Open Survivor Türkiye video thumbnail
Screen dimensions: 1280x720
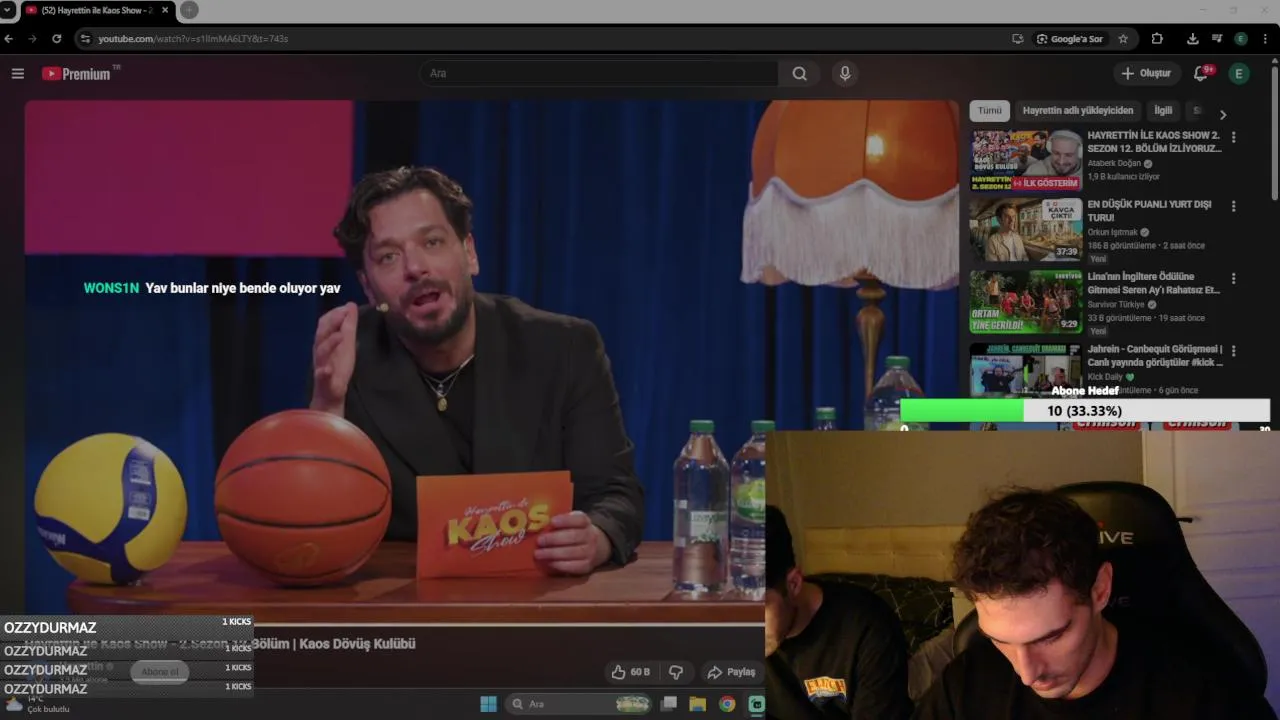(x=1026, y=301)
